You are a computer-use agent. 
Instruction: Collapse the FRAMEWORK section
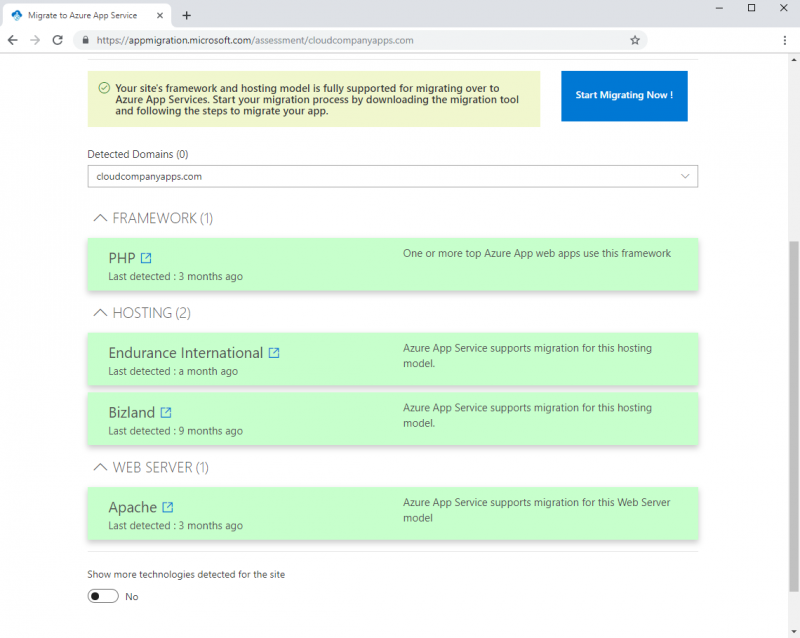(100, 217)
